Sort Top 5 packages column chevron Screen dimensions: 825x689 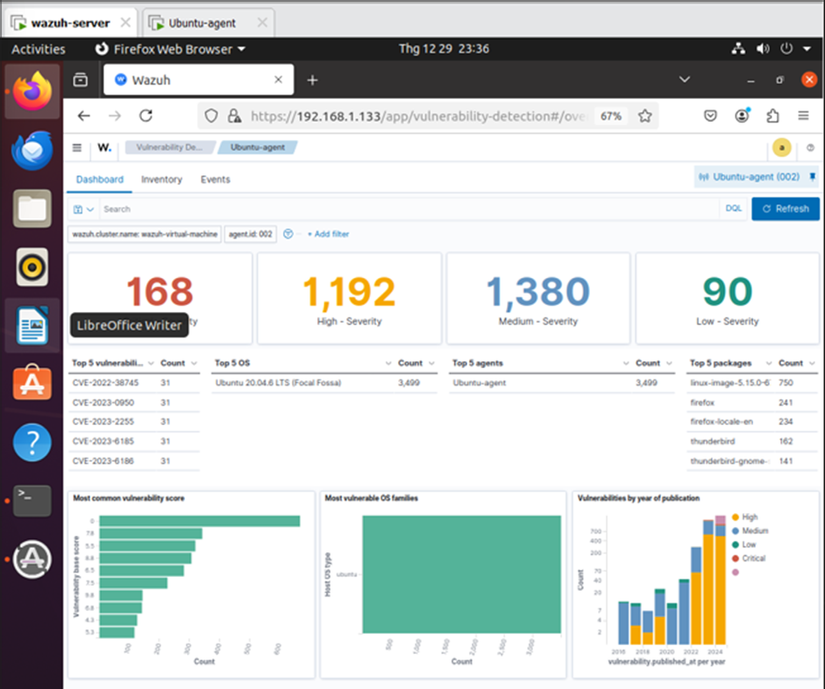point(769,363)
